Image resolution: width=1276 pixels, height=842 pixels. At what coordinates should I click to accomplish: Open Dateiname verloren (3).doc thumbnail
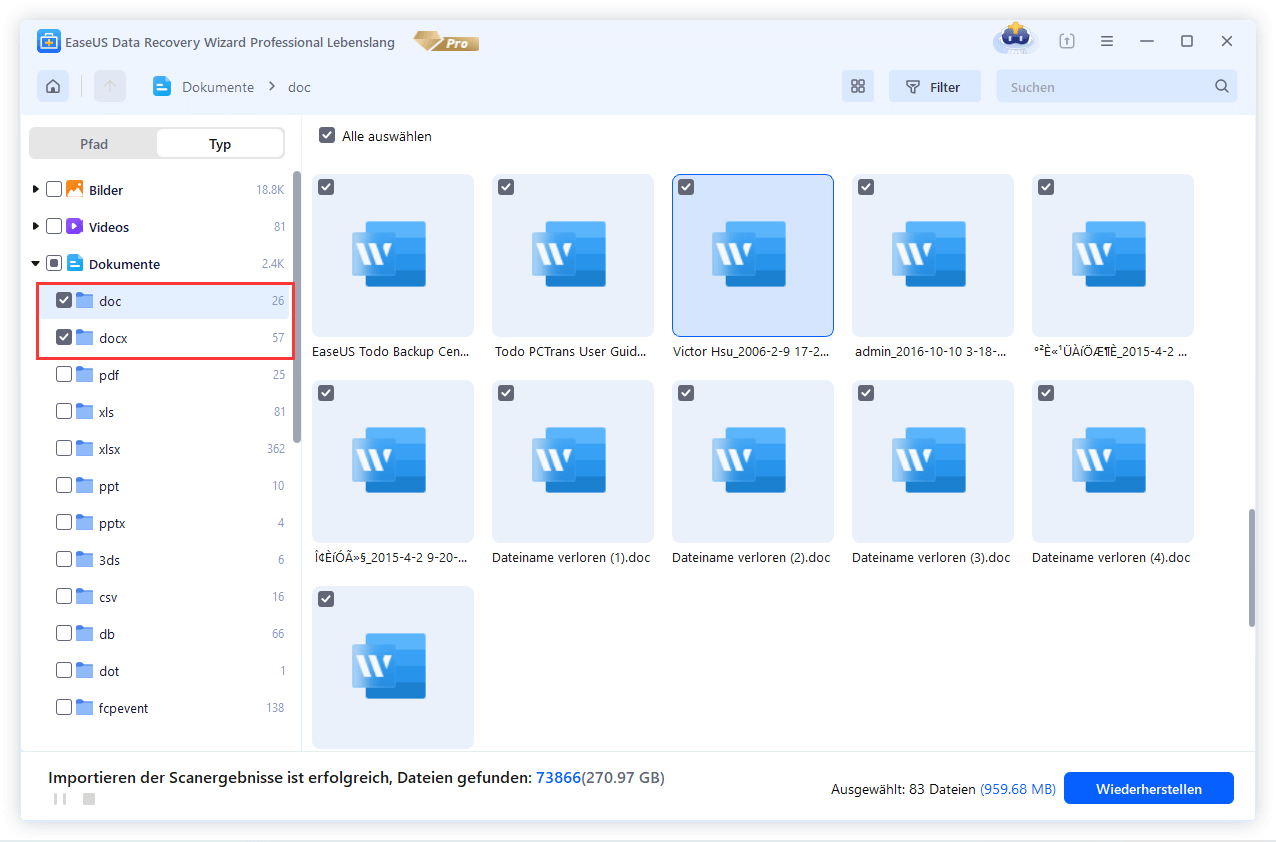[933, 461]
